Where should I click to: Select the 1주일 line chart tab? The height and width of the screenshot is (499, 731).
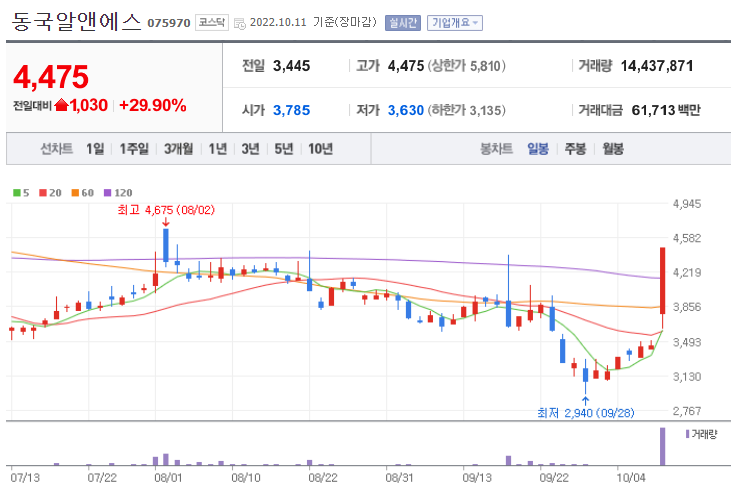(134, 149)
